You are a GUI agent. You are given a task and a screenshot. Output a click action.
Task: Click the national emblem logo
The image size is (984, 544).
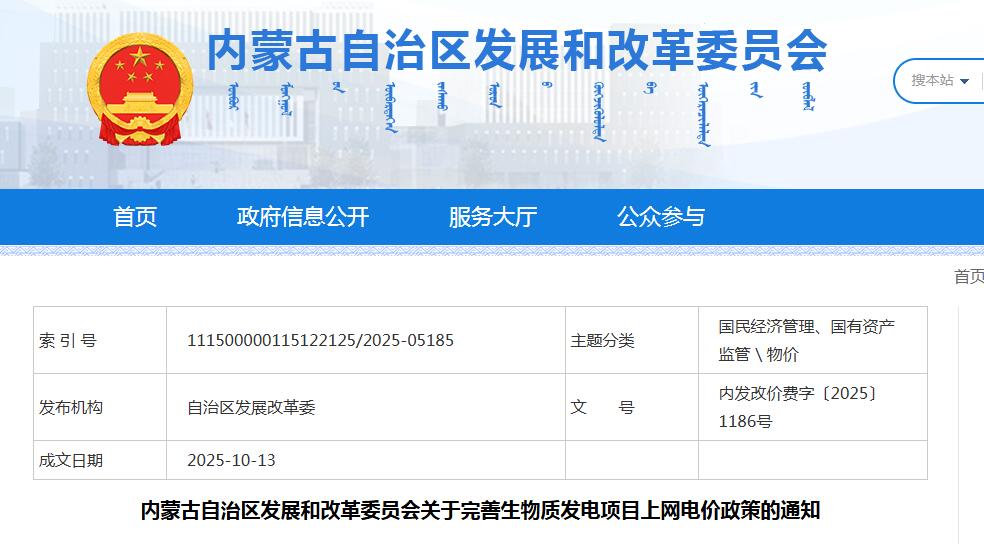click(x=139, y=88)
